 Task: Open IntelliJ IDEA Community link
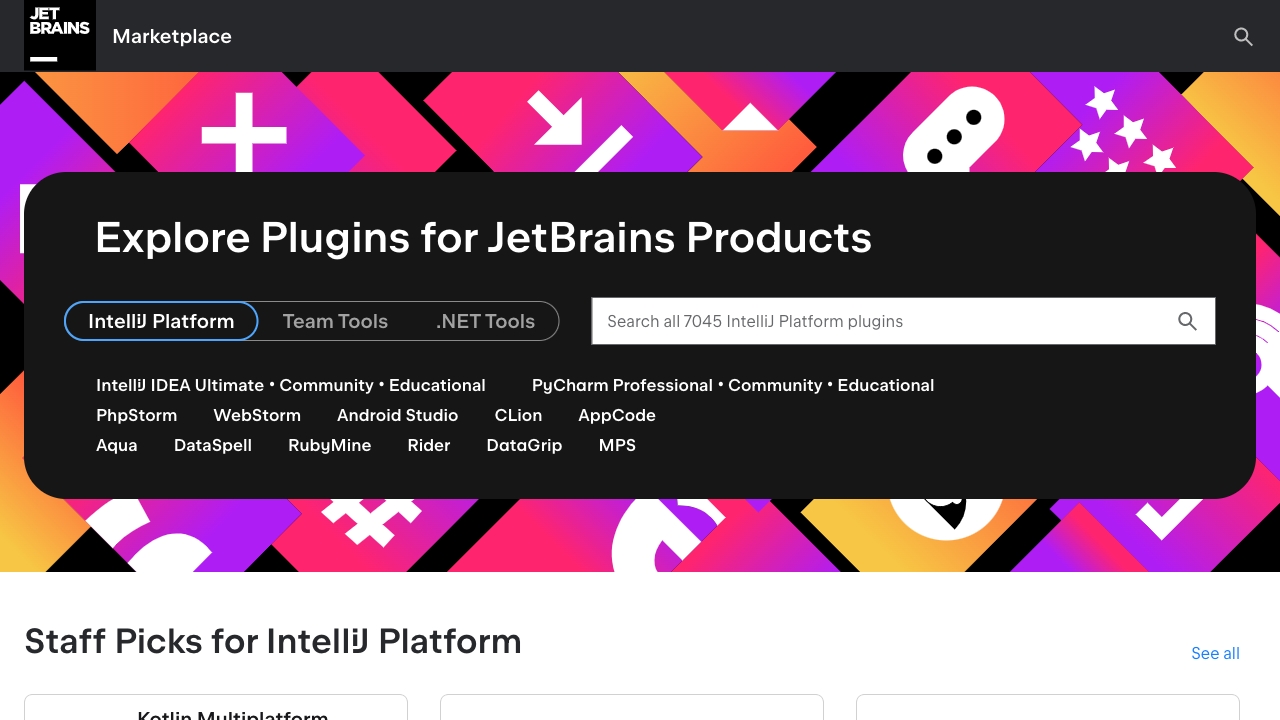click(326, 385)
